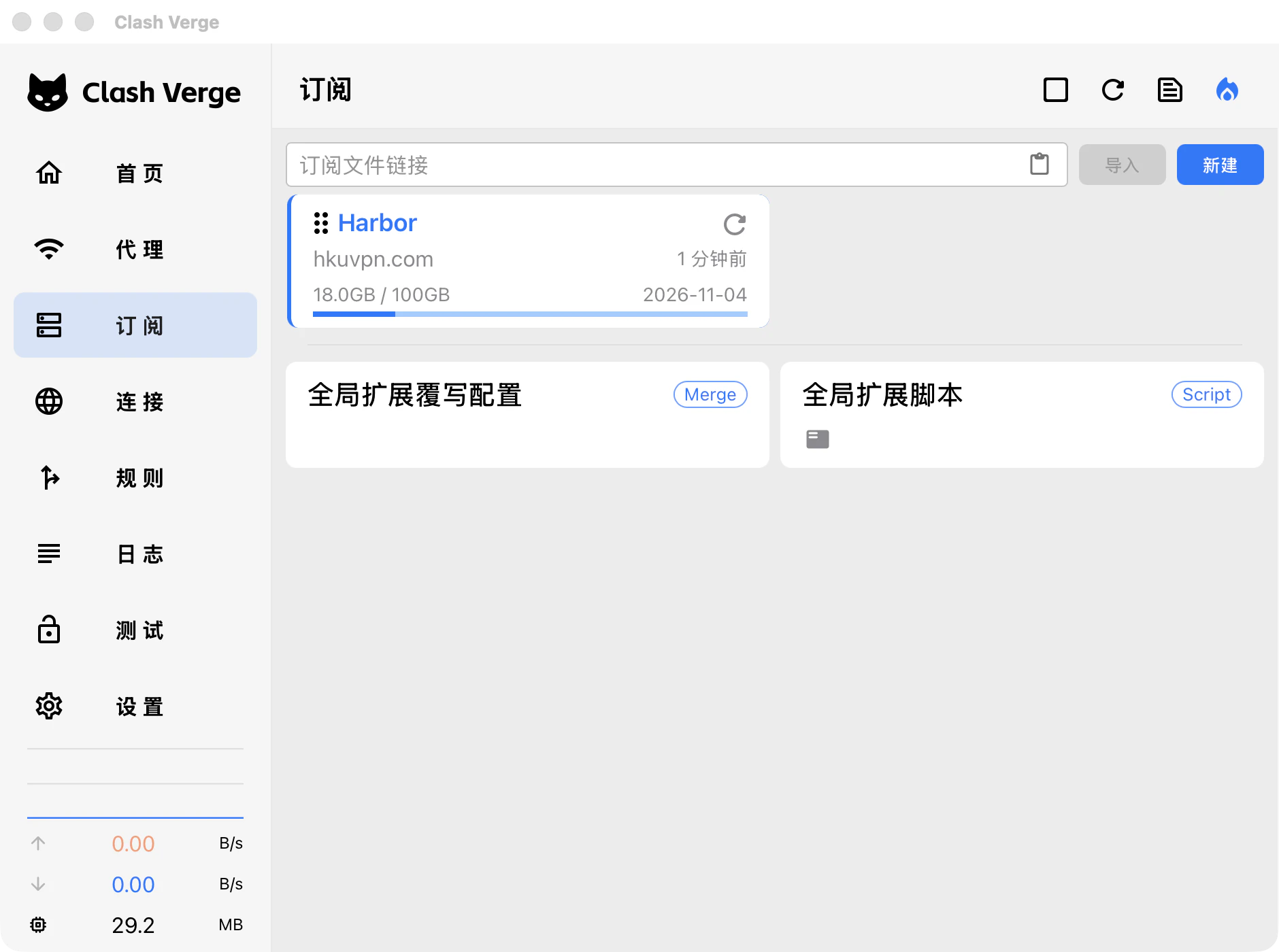Open the 设置 settings page
This screenshot has width=1279, height=952.
click(x=135, y=707)
